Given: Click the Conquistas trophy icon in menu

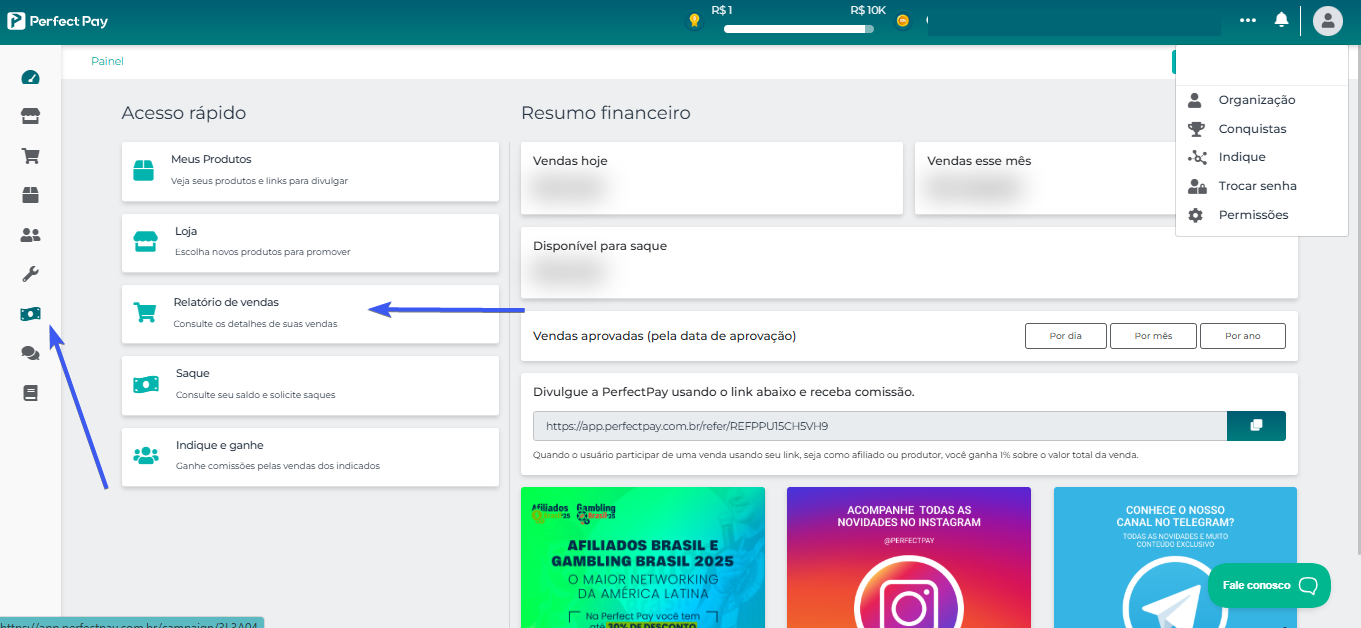Looking at the screenshot, I should click(x=1196, y=129).
